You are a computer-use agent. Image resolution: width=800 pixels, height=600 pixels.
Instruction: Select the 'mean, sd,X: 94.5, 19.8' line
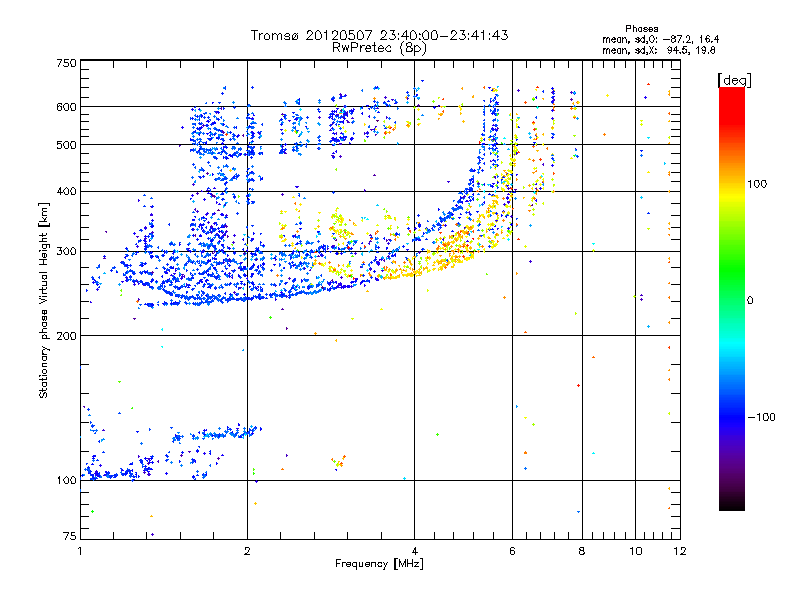tap(659, 50)
